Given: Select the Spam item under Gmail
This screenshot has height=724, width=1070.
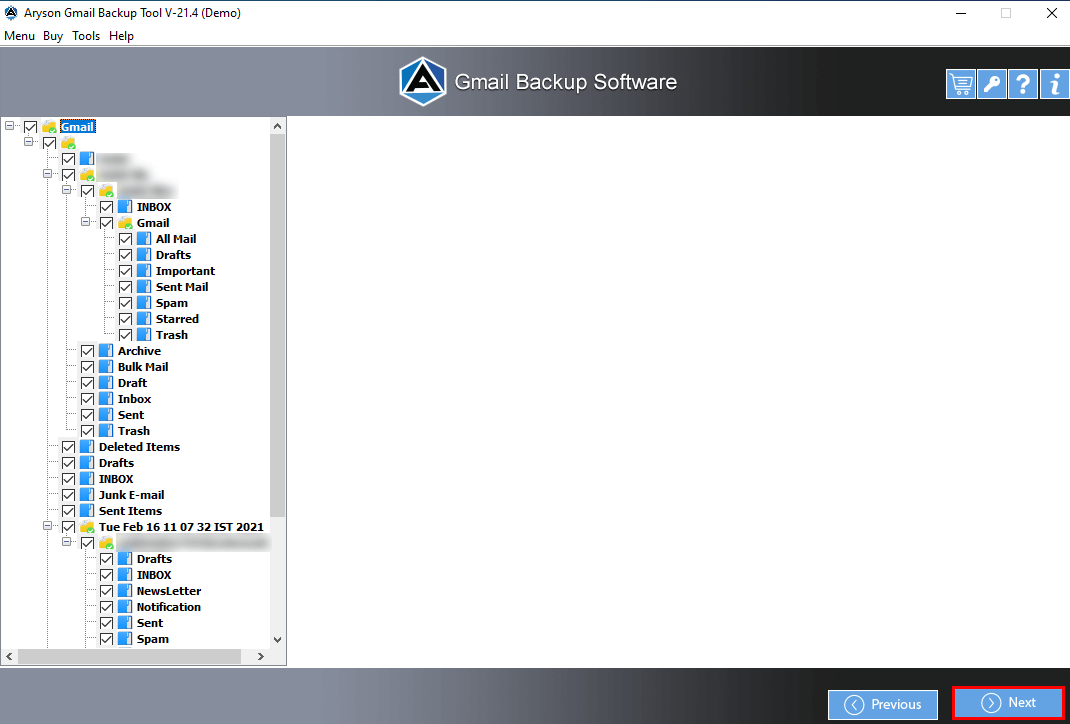Looking at the screenshot, I should point(172,303).
